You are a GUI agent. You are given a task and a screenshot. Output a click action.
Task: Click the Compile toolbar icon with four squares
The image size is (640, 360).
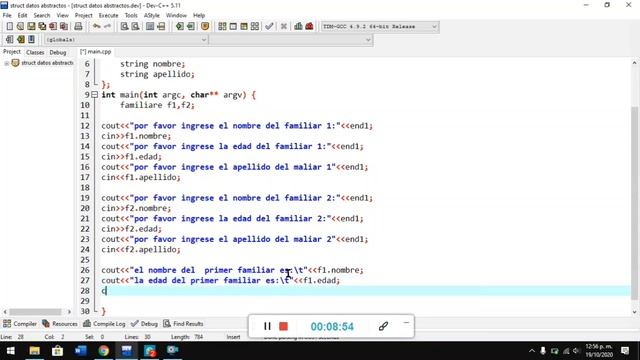[x=222, y=27]
